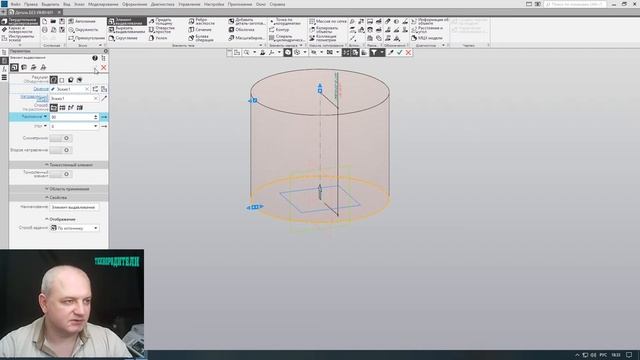Screen dimensions: 640x360
Task: Select first Результат union option icon
Action: click(x=53, y=80)
